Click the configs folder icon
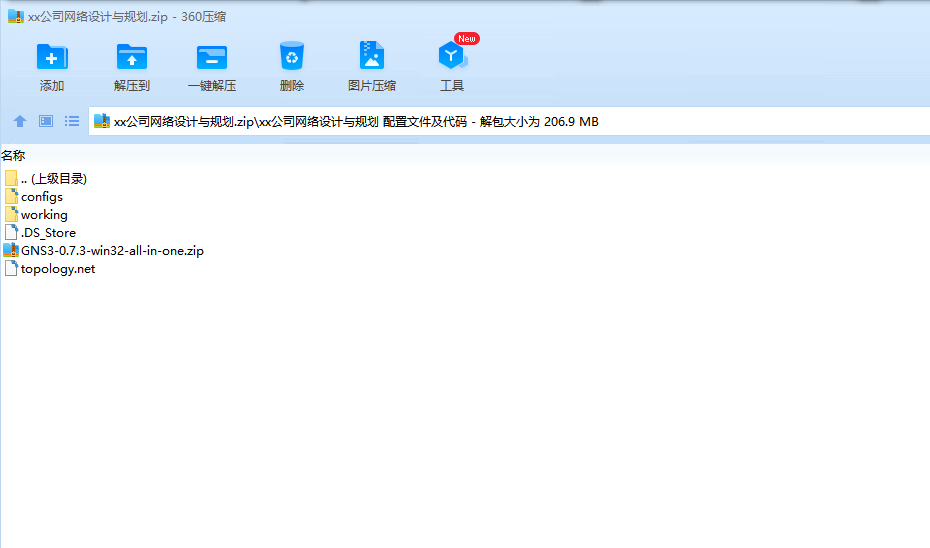This screenshot has width=930, height=548. click(11, 196)
